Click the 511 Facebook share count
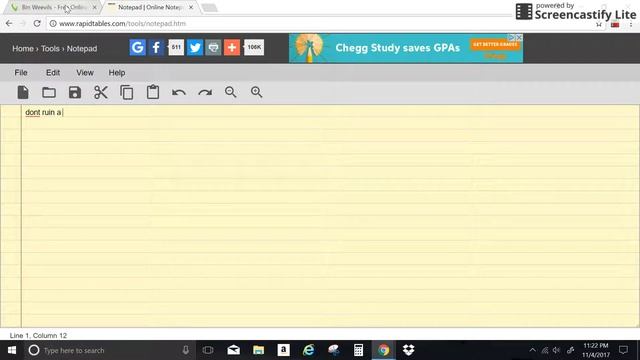The image size is (640, 360). pos(176,47)
